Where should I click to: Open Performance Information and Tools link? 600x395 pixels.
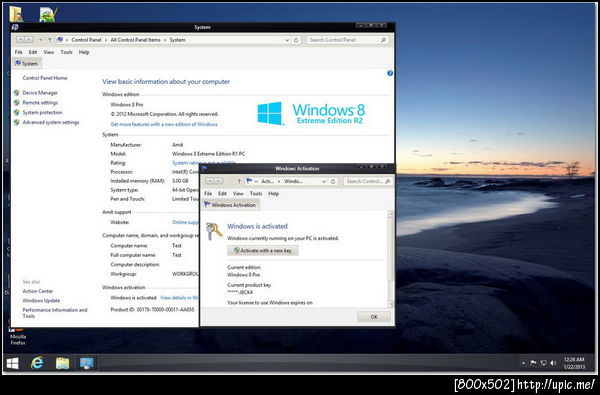tap(55, 313)
